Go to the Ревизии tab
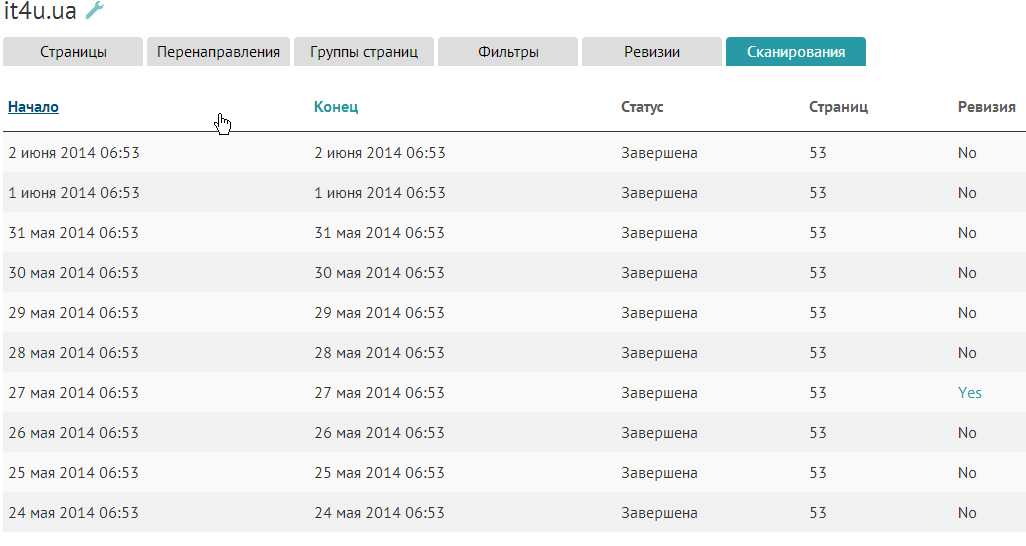 (652, 52)
